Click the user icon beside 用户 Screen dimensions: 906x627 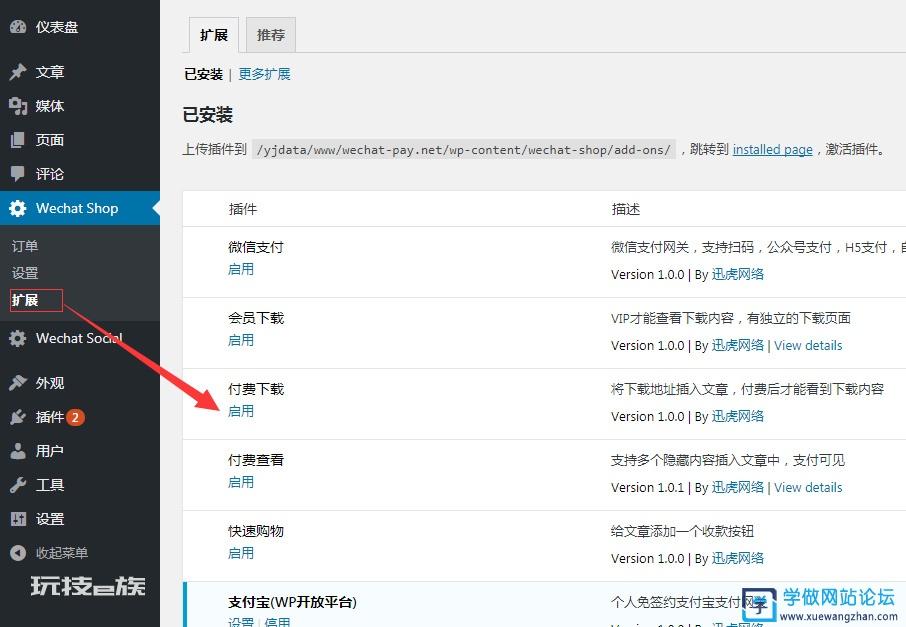[18, 451]
